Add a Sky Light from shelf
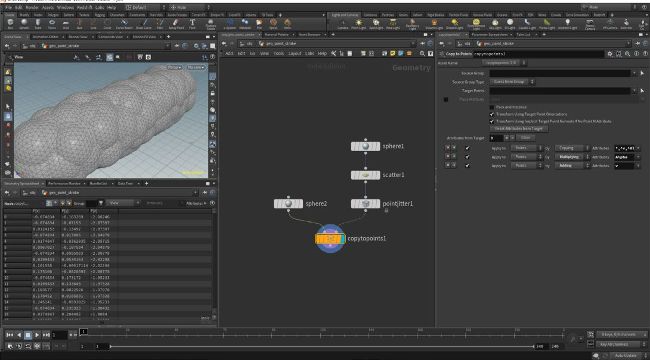 (x=495, y=24)
